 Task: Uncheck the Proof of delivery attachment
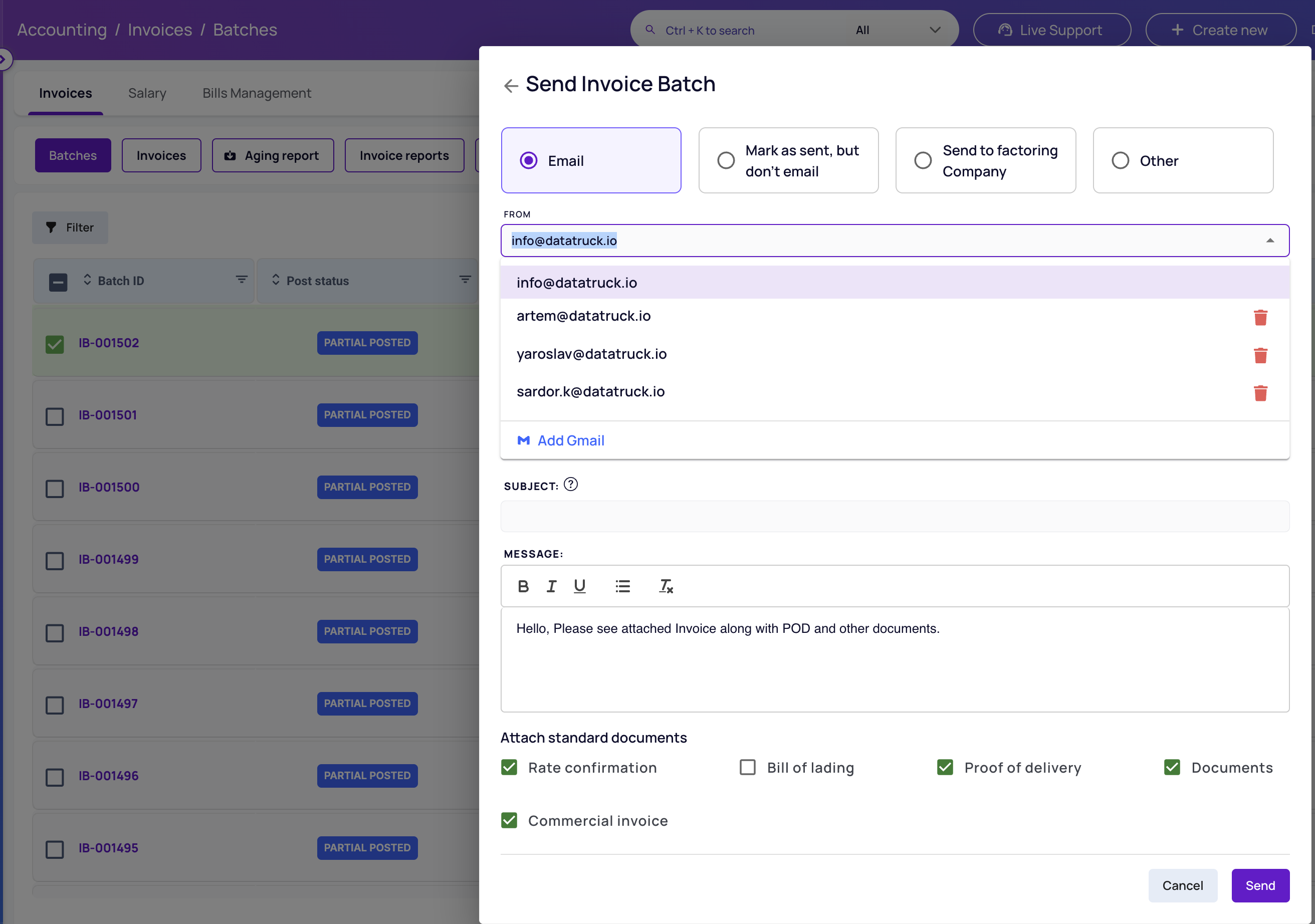coord(945,767)
